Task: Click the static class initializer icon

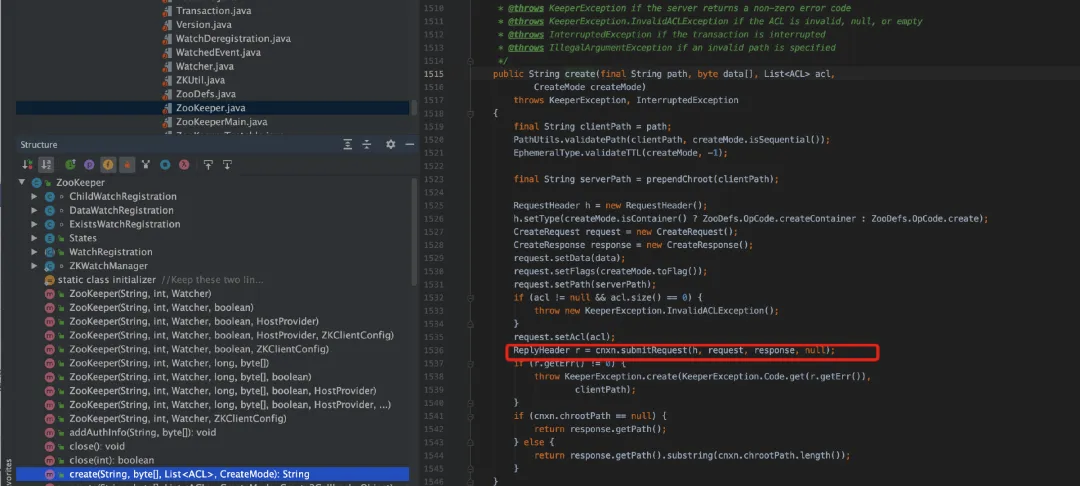Action: (x=50, y=280)
